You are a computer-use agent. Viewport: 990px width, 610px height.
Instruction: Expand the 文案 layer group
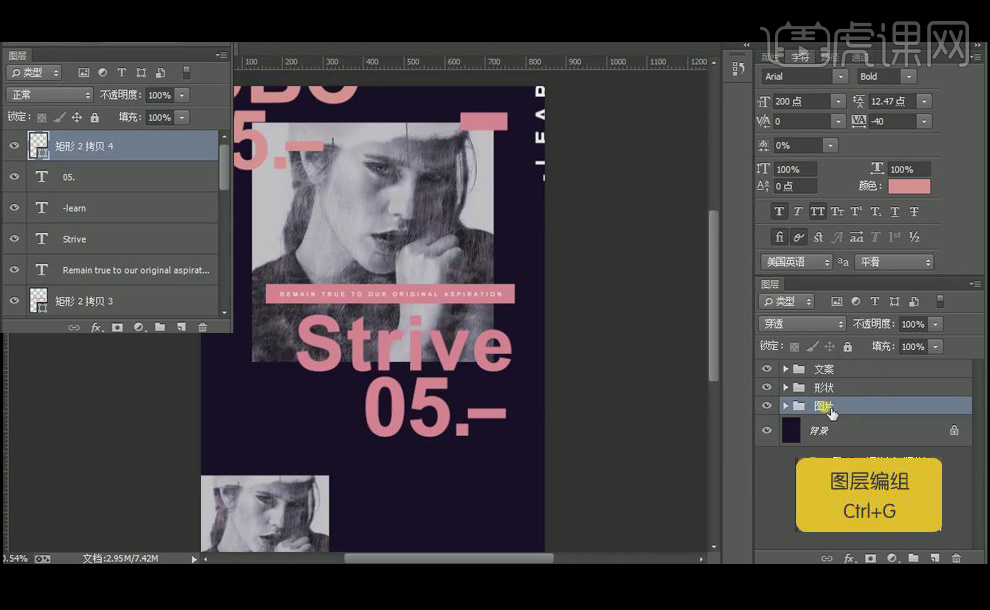coord(785,369)
